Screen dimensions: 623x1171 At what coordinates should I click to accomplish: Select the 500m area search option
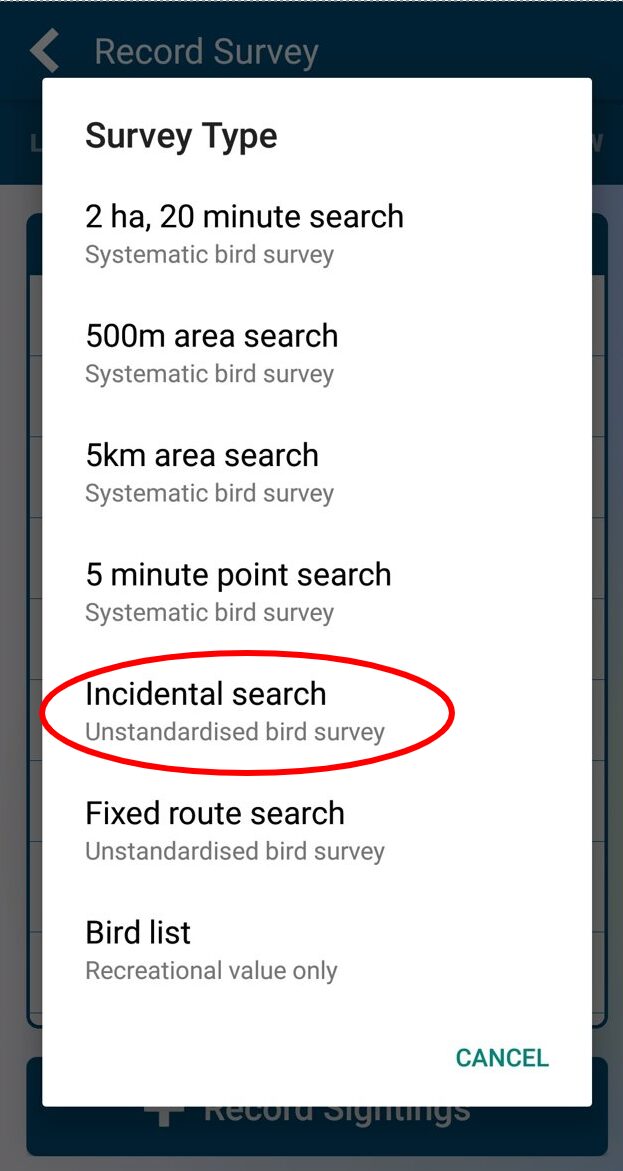pyautogui.click(x=211, y=336)
